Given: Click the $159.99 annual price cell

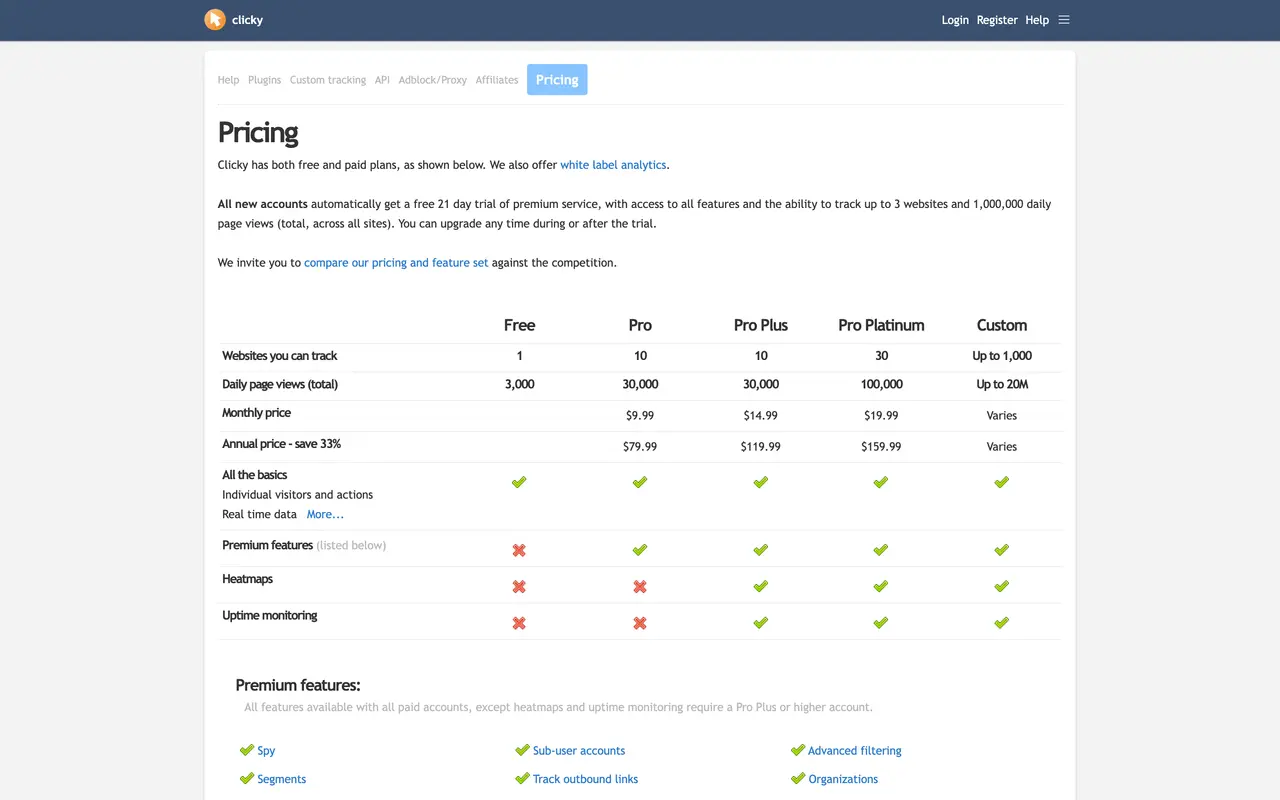Looking at the screenshot, I should coord(881,447).
